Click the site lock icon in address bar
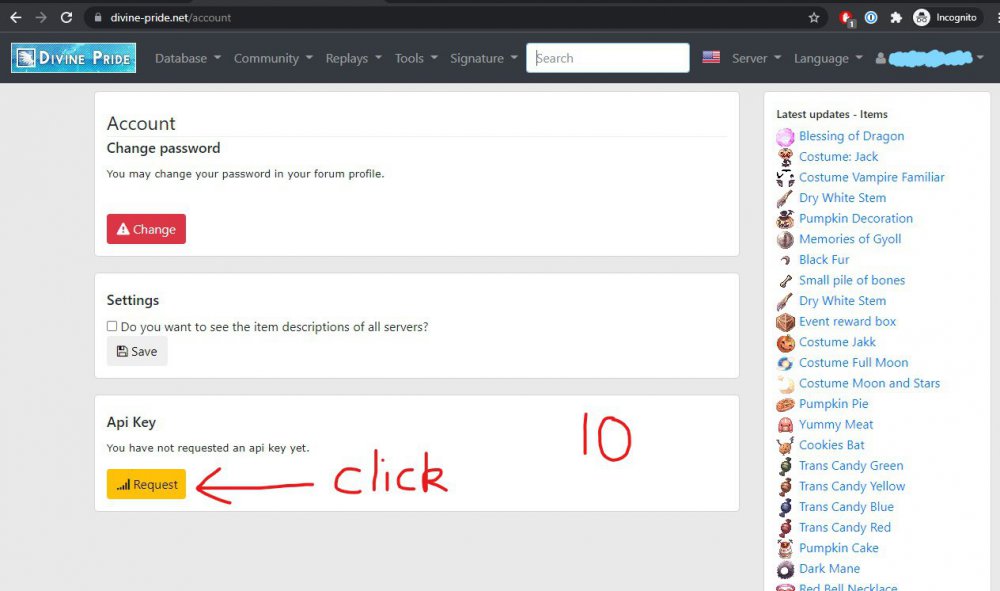 [98, 18]
